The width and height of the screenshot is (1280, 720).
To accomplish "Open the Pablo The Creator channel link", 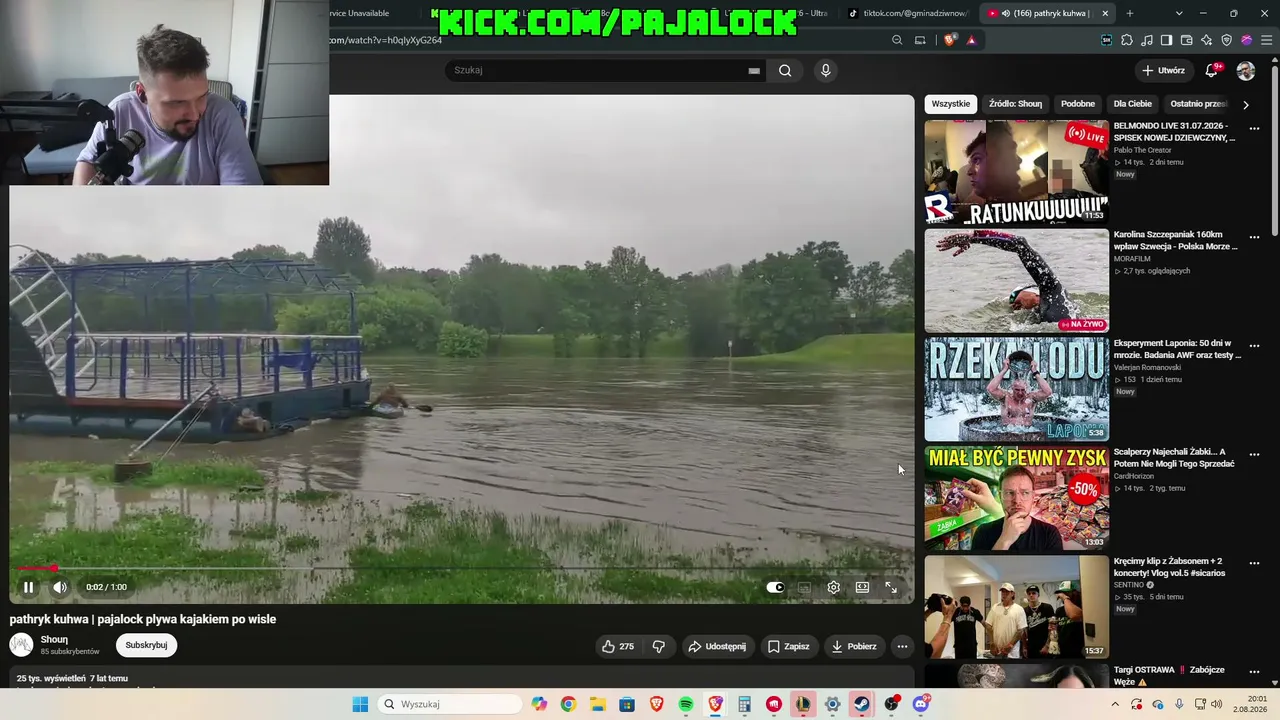I will click(x=1143, y=150).
